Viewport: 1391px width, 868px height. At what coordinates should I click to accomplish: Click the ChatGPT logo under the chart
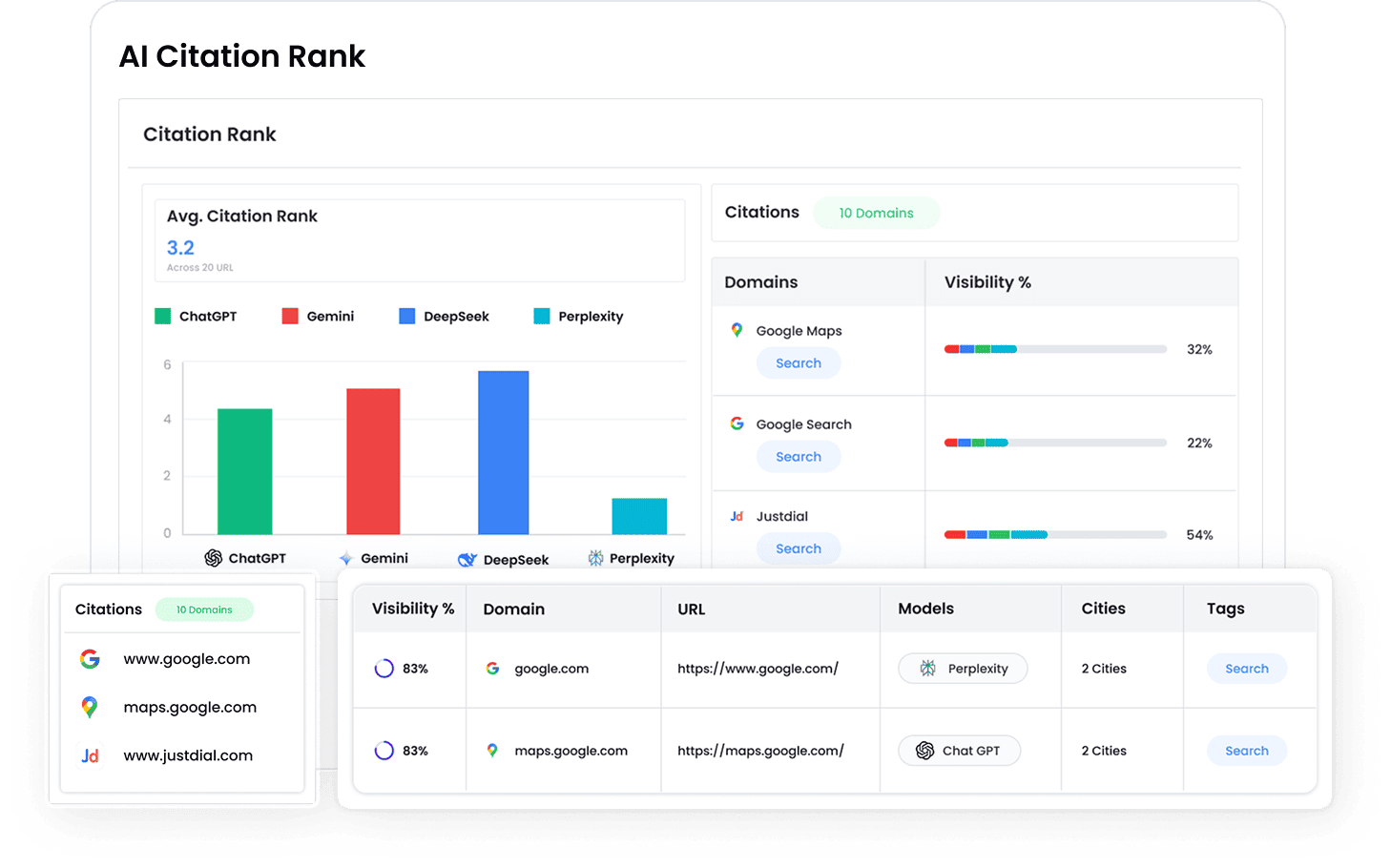tap(213, 558)
